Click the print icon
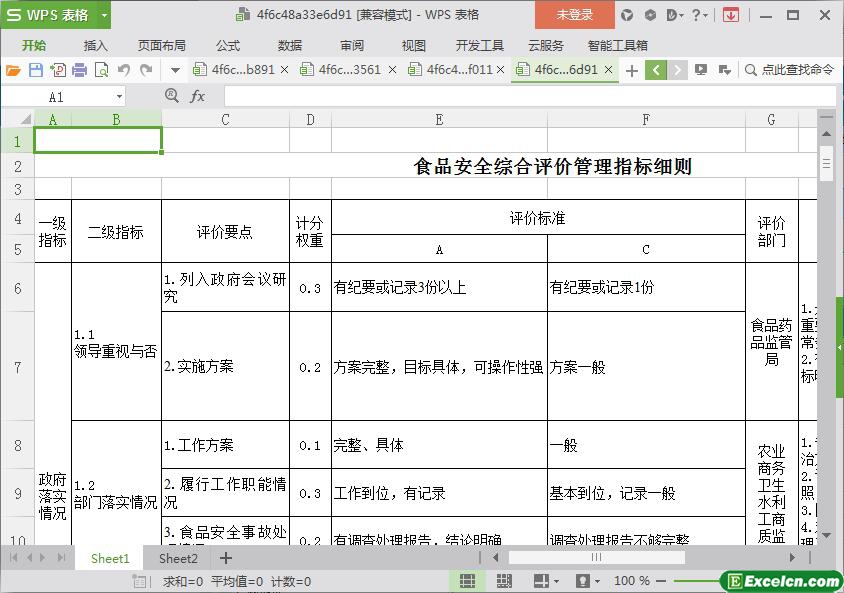Screen dimensions: 844x593 (x=79, y=70)
